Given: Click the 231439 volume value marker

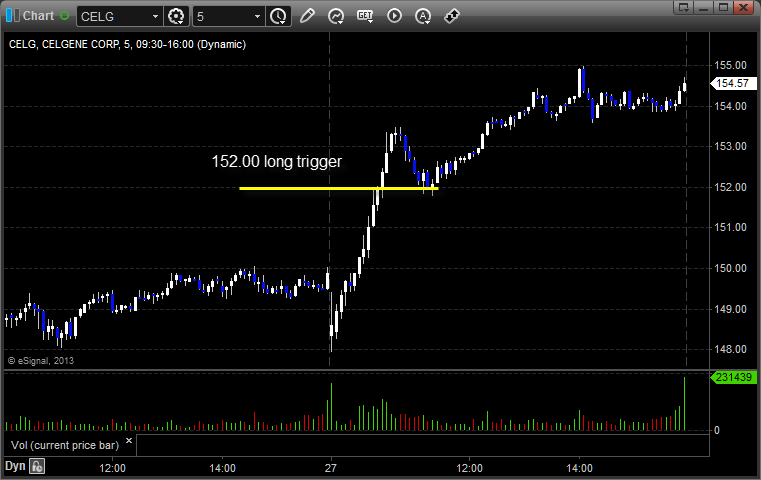Looking at the screenshot, I should tap(733, 377).
